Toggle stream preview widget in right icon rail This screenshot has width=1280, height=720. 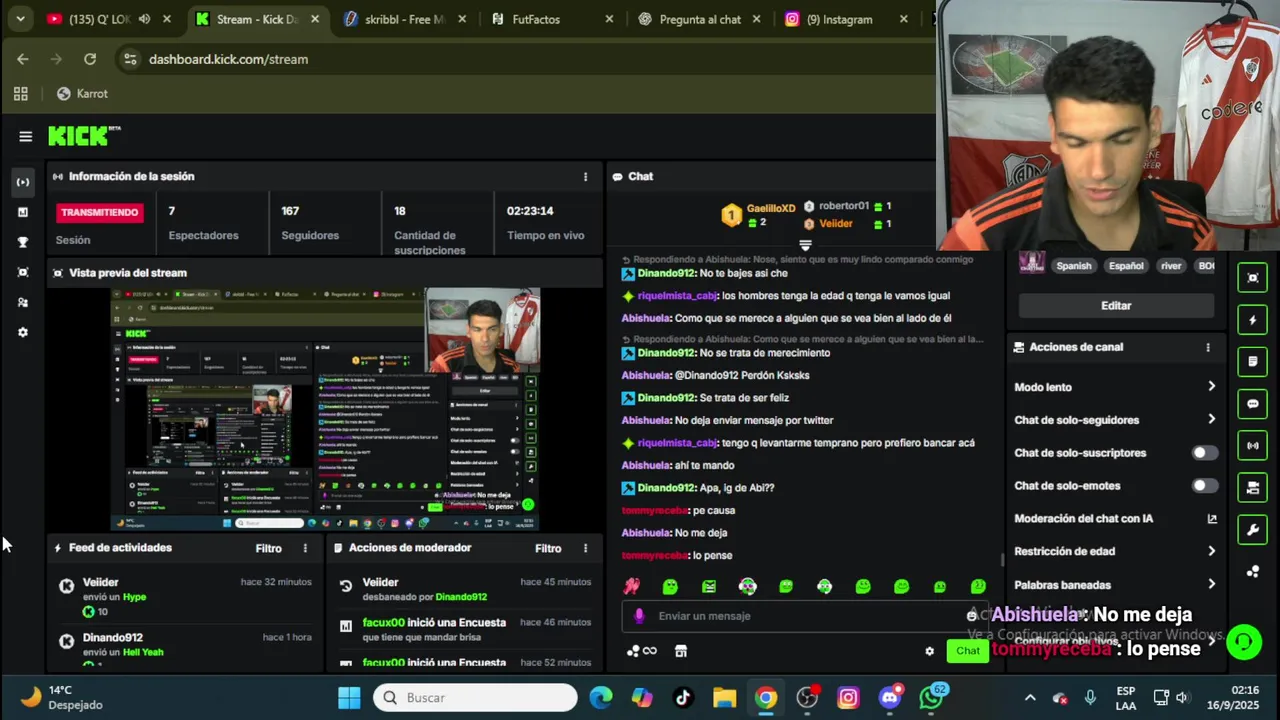tap(1253, 278)
